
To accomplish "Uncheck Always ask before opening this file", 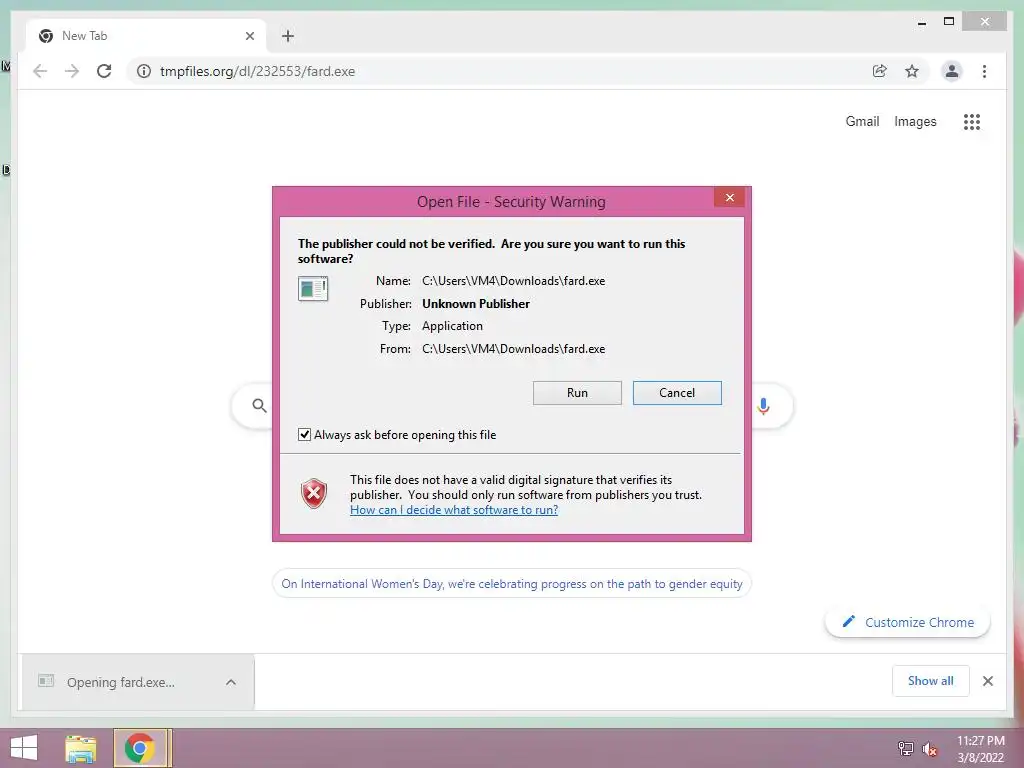I will coord(304,435).
